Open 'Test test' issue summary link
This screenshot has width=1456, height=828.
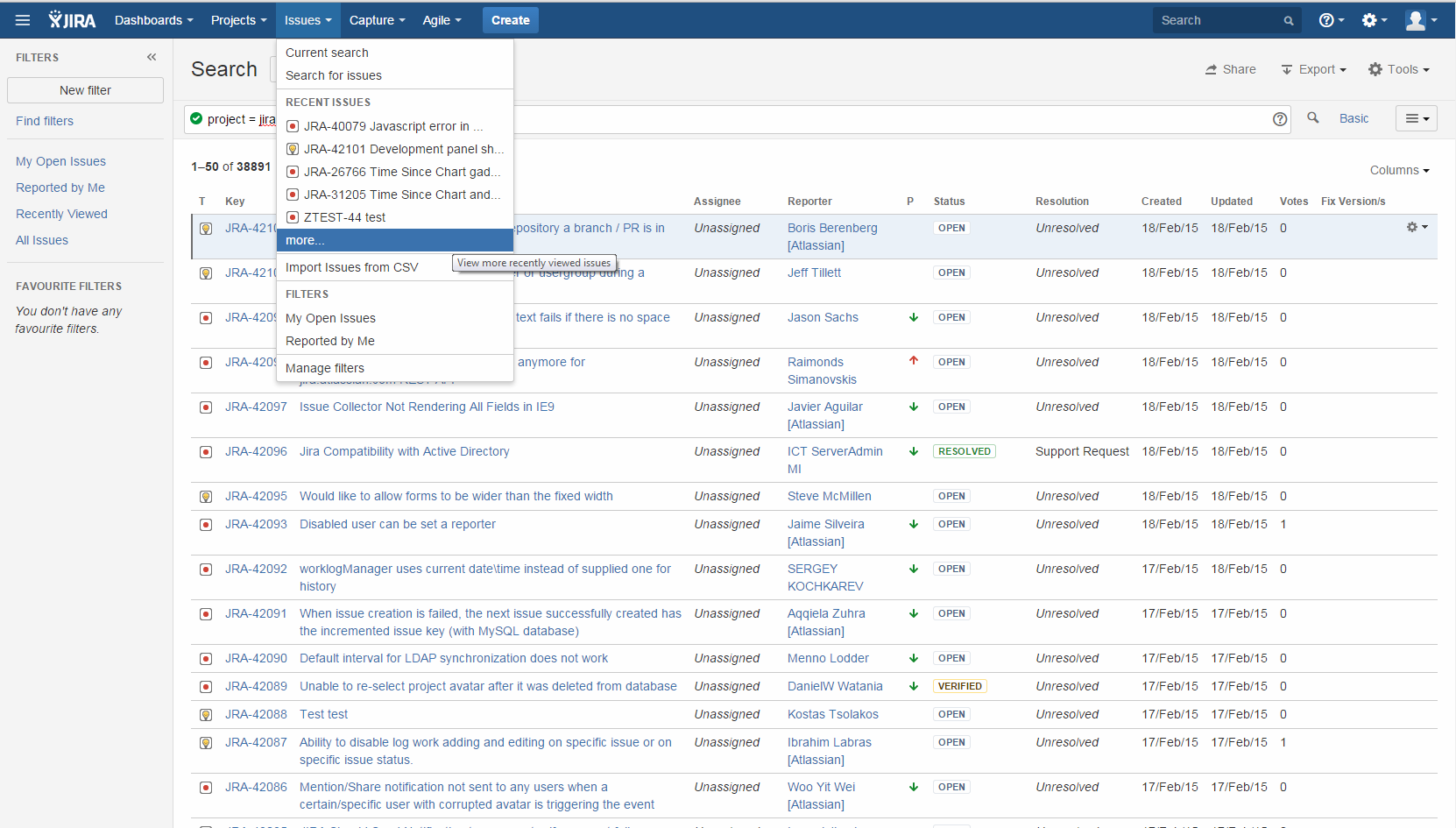pyautogui.click(x=324, y=714)
